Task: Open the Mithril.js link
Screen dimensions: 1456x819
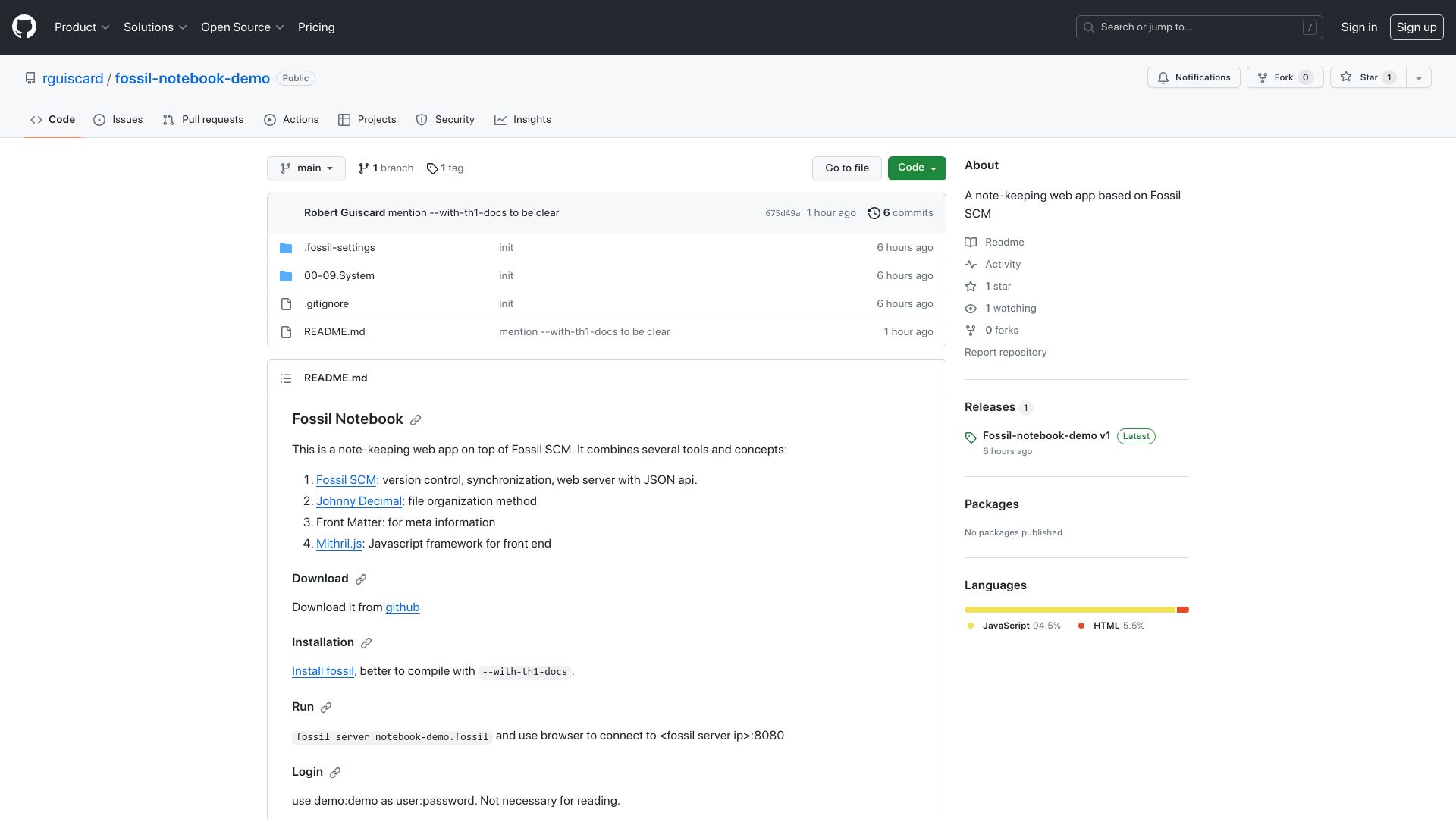Action: point(339,544)
